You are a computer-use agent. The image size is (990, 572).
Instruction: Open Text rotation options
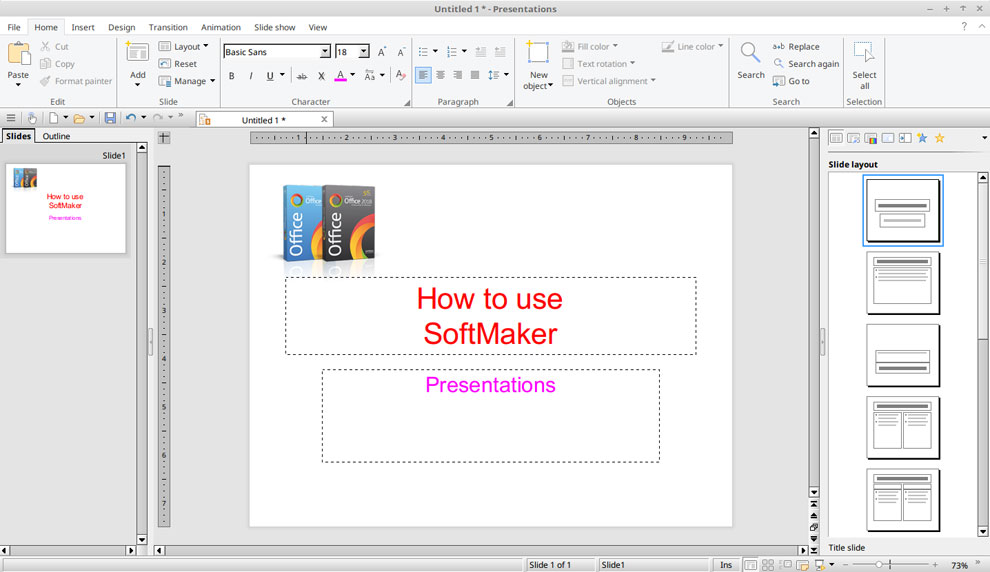(598, 64)
